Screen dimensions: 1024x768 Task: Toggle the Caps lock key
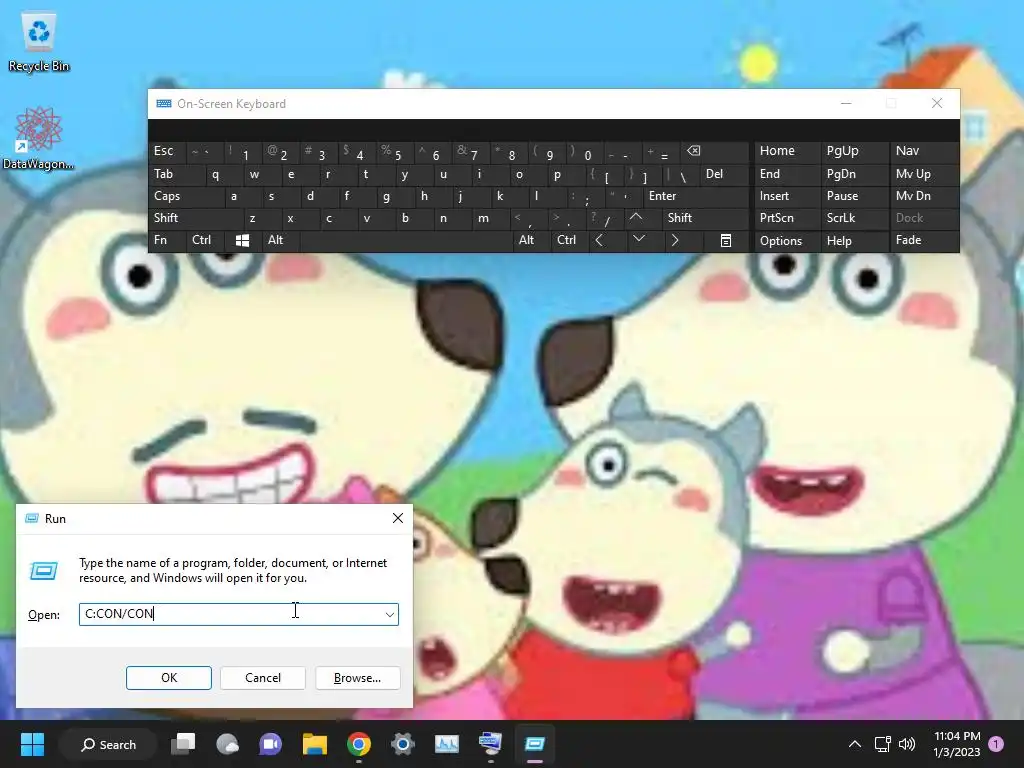point(187,196)
